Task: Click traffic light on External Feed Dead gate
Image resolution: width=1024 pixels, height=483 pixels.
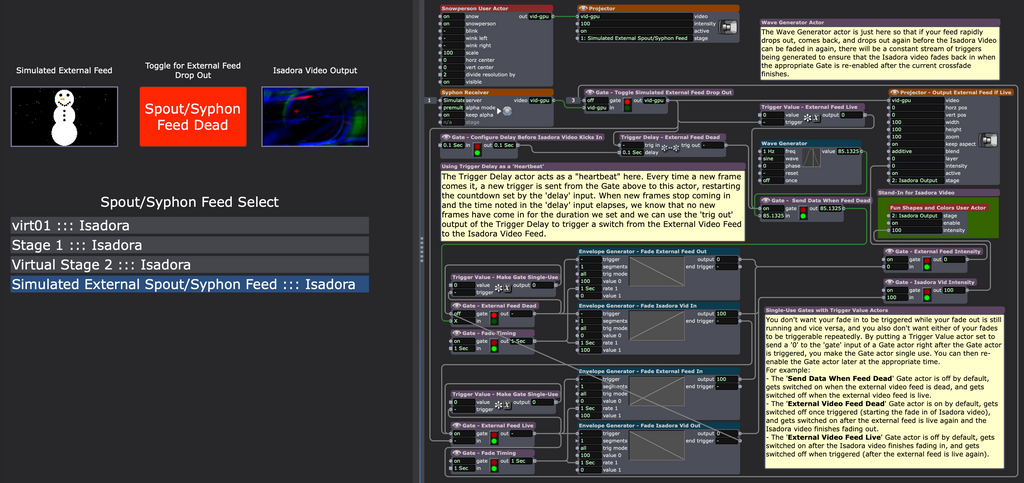Action: tap(494, 318)
